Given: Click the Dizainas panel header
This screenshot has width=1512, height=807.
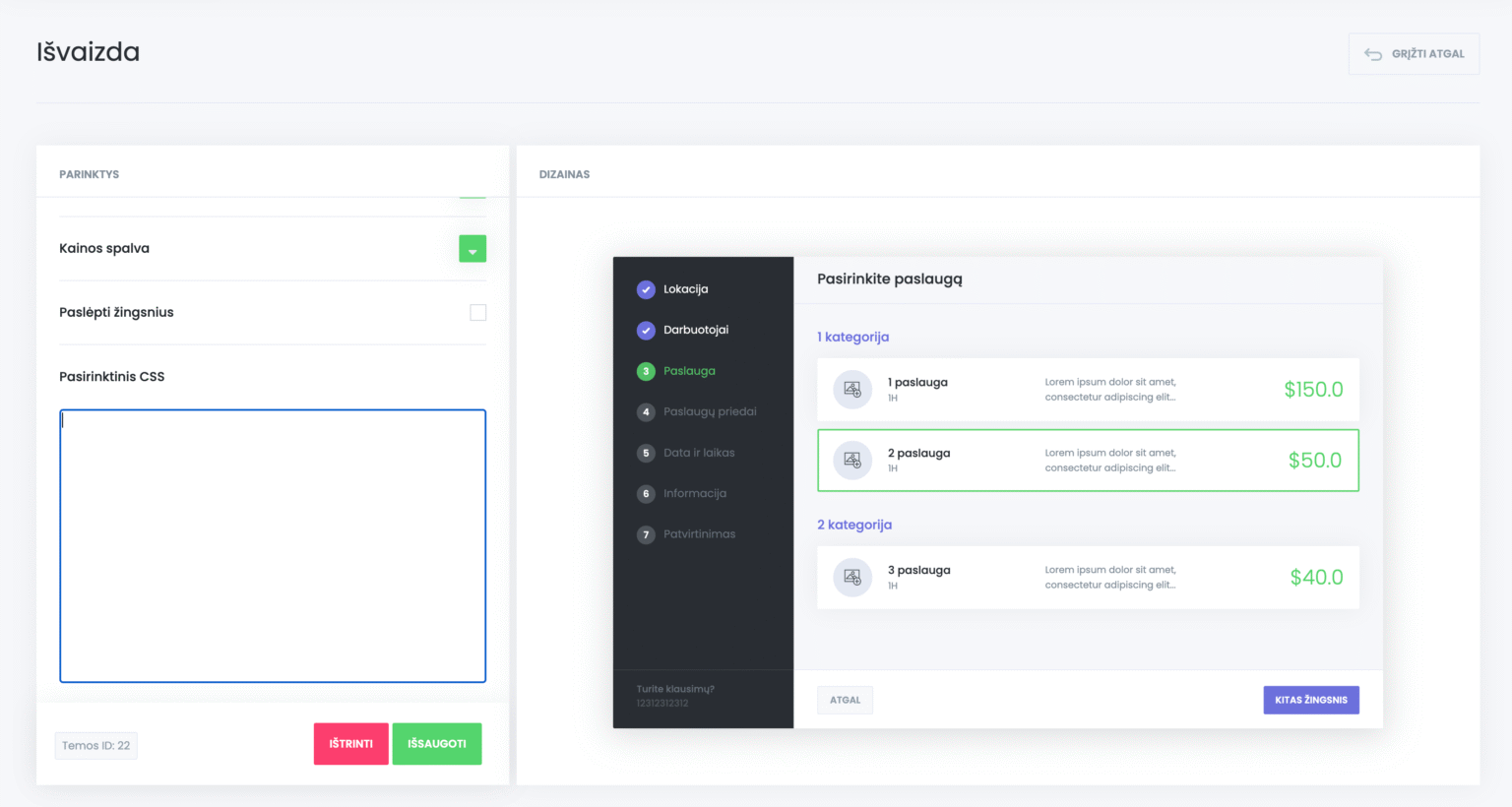Looking at the screenshot, I should click(x=565, y=175).
